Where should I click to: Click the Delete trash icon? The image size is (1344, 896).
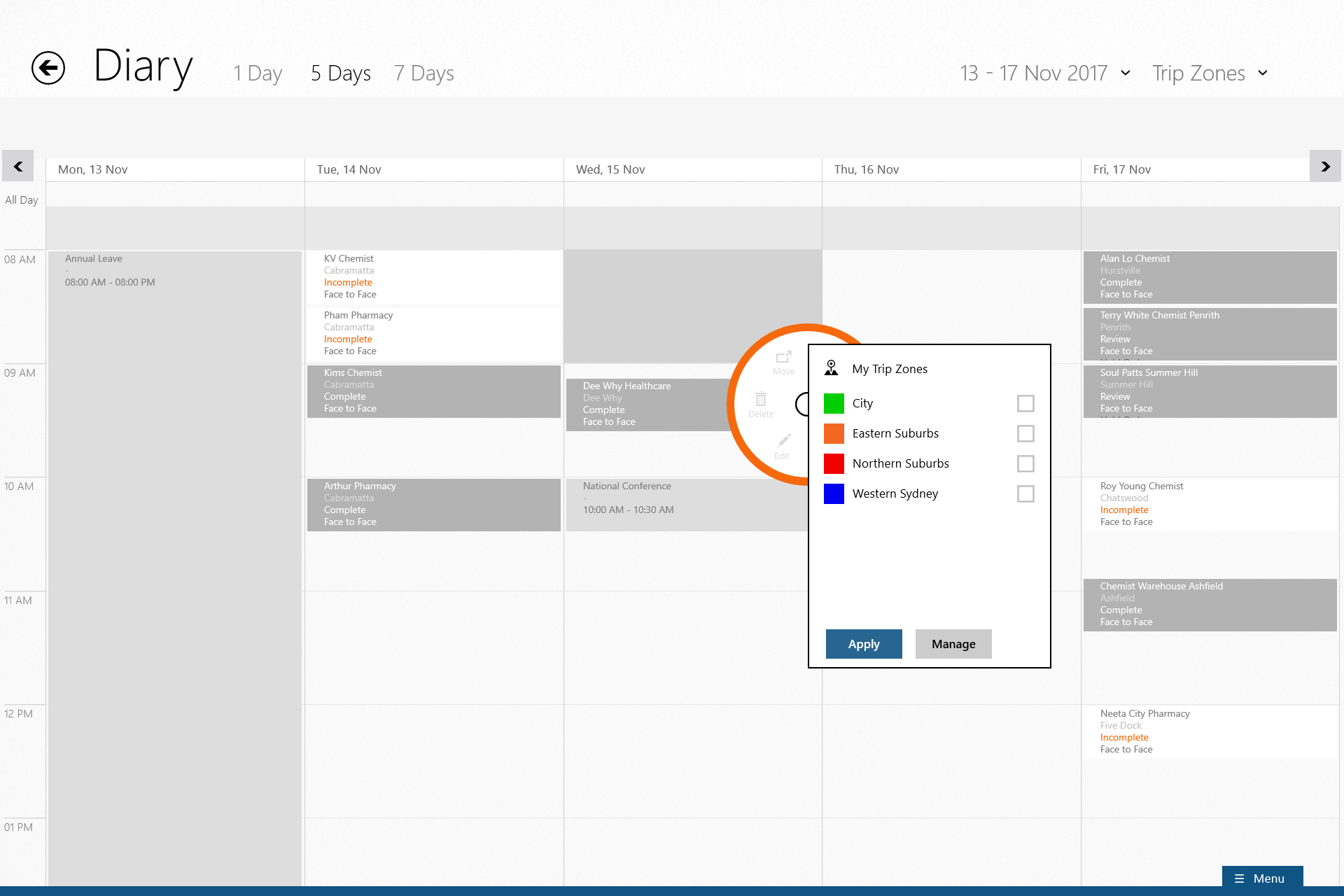pos(761,400)
